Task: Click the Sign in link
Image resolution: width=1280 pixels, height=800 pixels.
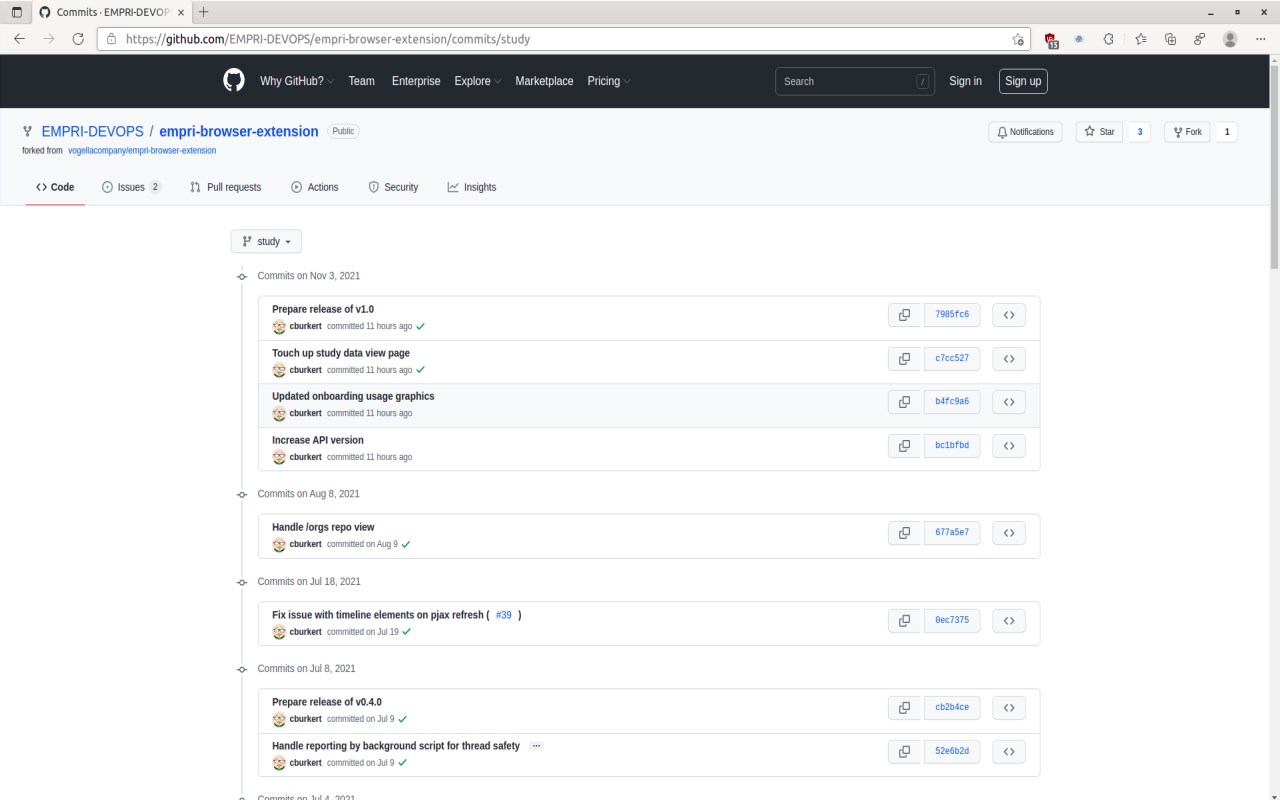Action: (x=965, y=81)
